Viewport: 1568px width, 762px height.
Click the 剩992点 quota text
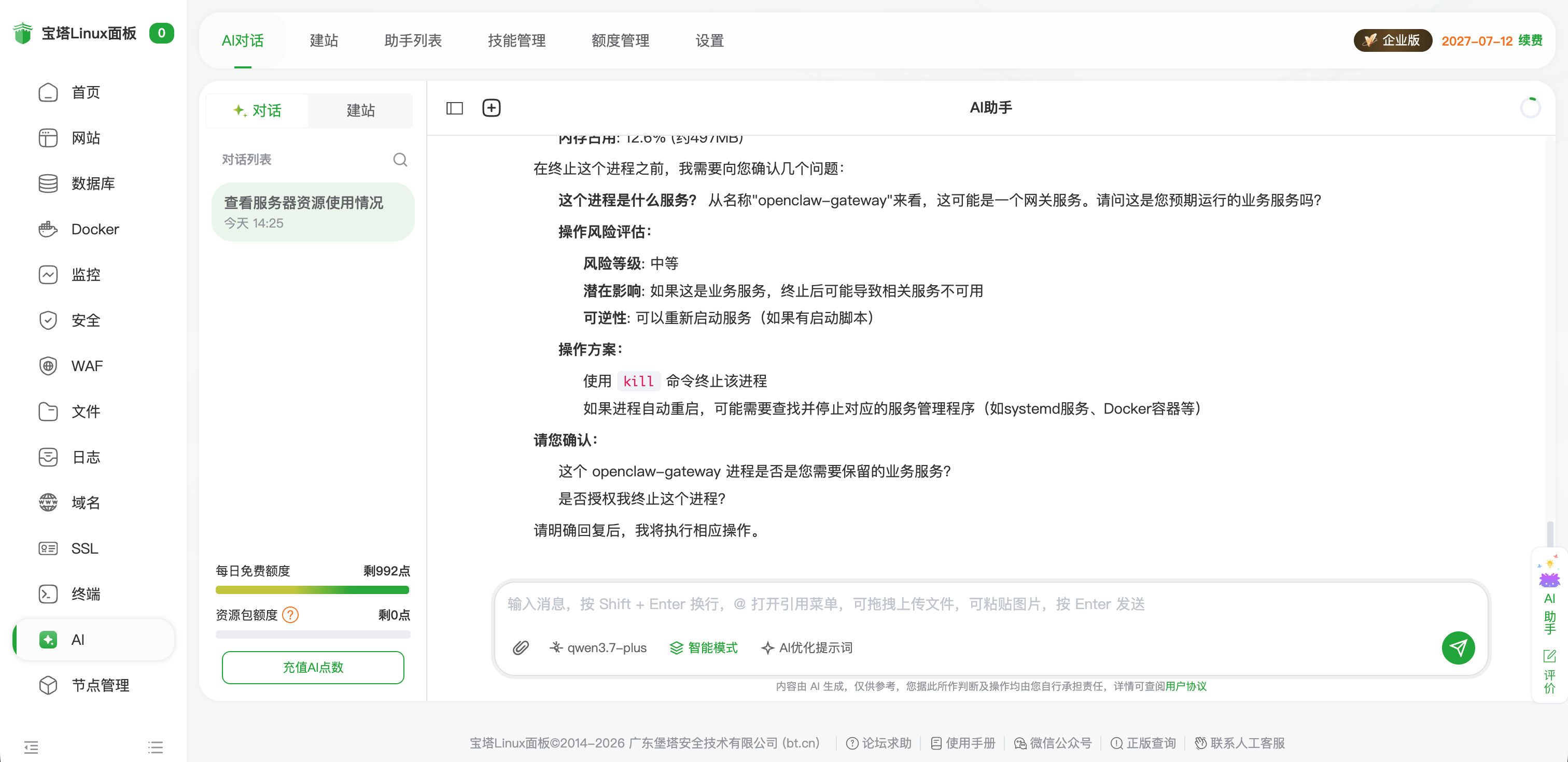pyautogui.click(x=386, y=571)
